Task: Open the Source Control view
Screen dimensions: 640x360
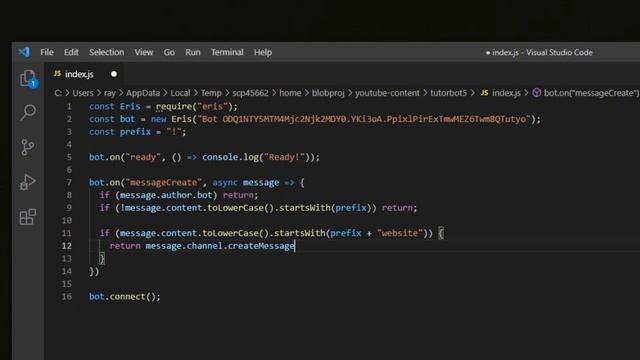Action: point(27,147)
